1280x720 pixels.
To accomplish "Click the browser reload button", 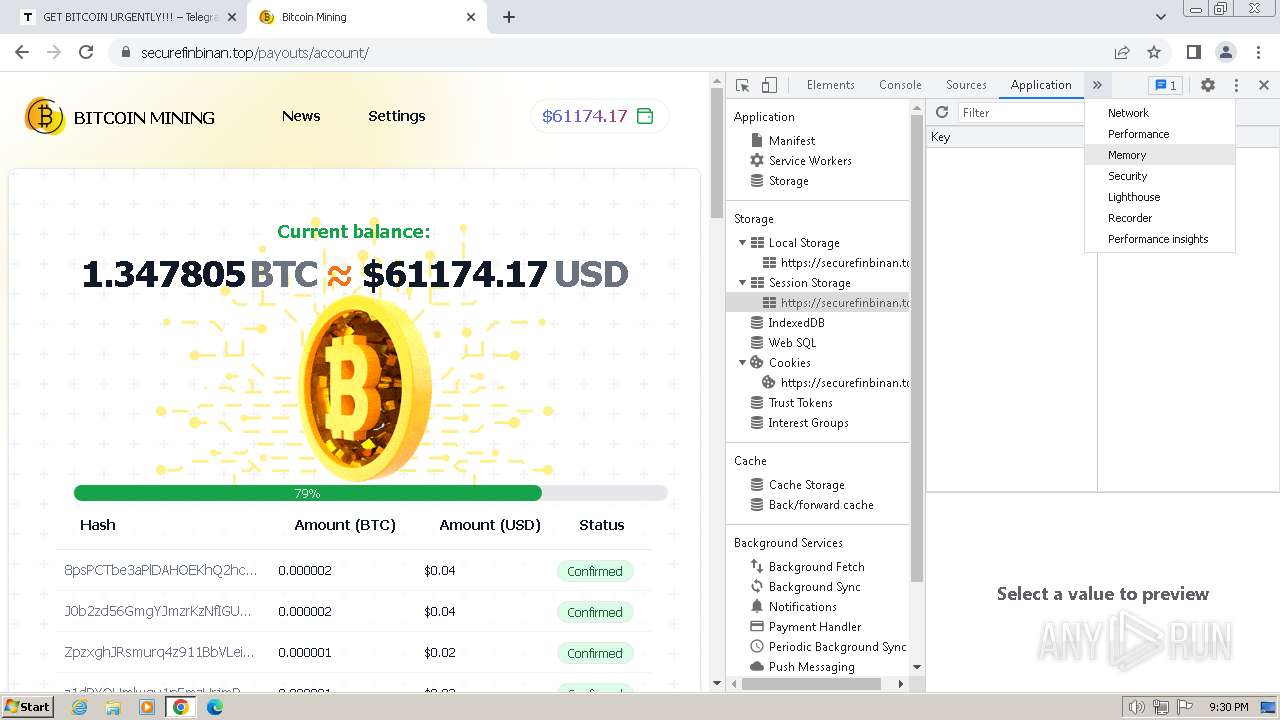I will tap(86, 52).
